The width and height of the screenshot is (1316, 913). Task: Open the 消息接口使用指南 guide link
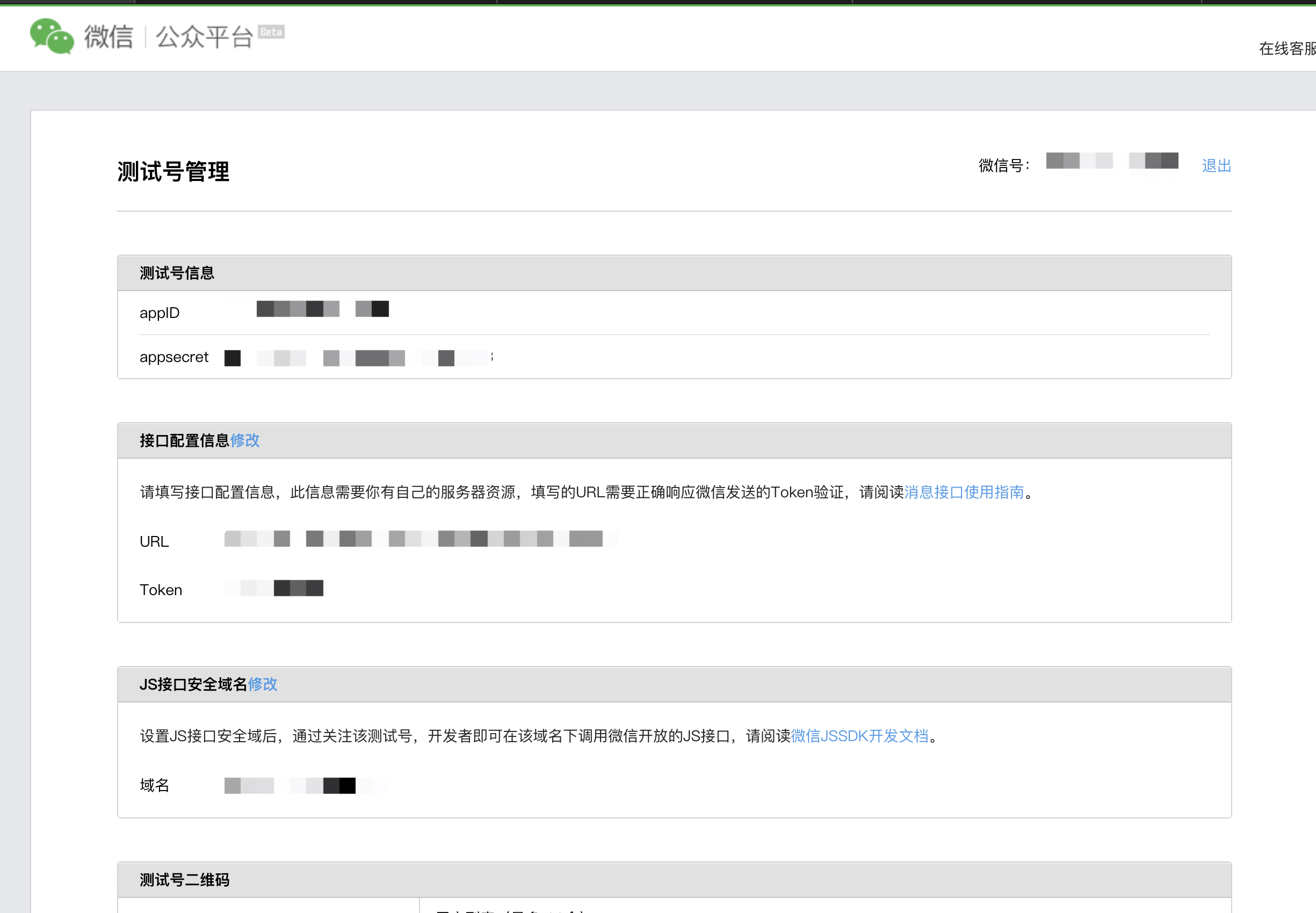point(964,492)
